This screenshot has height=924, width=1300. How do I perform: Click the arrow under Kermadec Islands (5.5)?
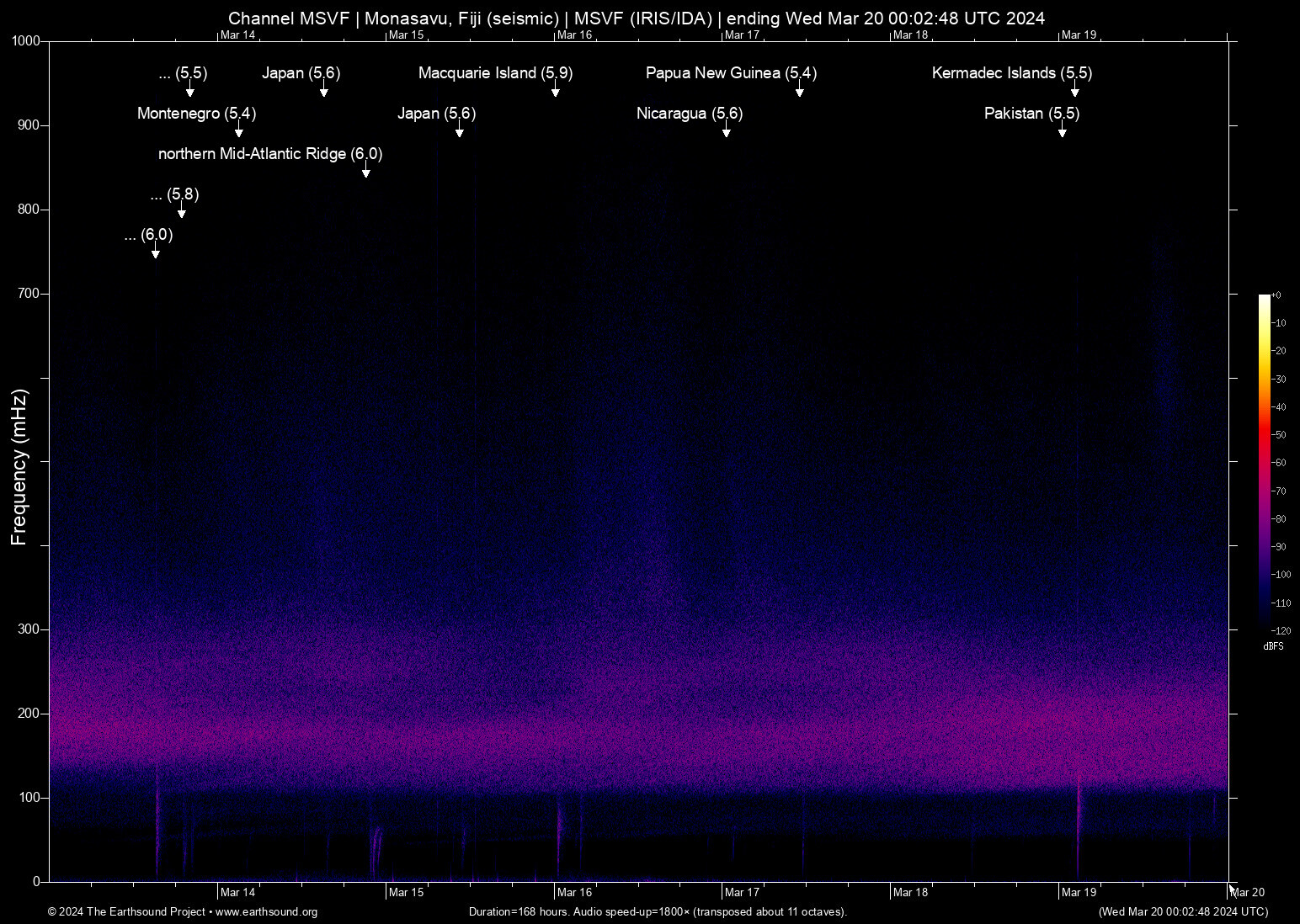pos(1074,91)
